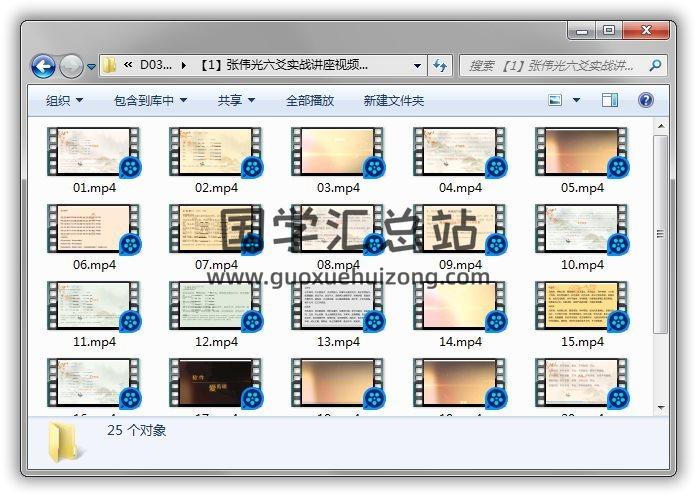Click the Back navigation arrow button
The width and height of the screenshot is (697, 497).
(x=43, y=66)
